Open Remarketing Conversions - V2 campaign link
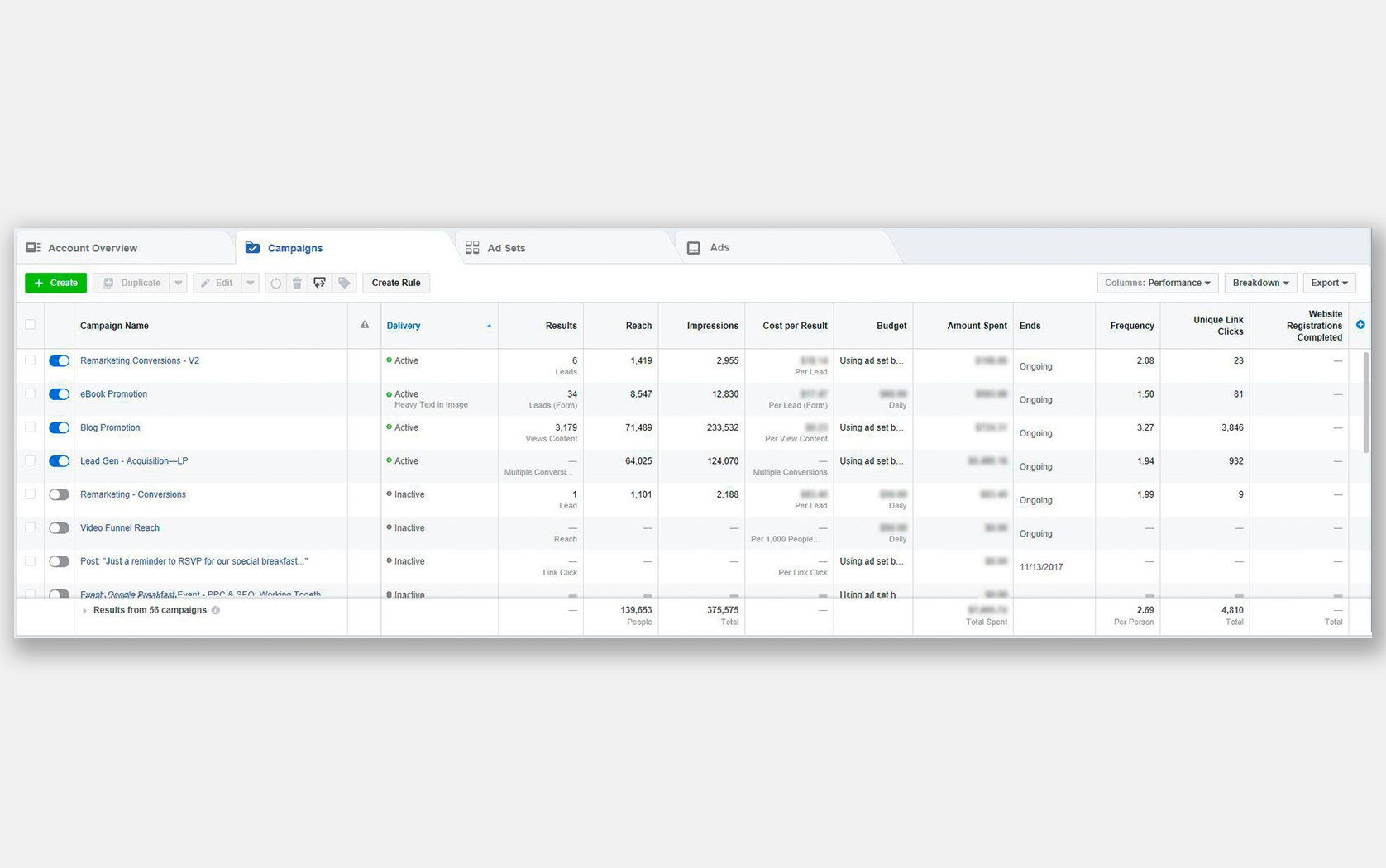The image size is (1386, 868). click(140, 360)
